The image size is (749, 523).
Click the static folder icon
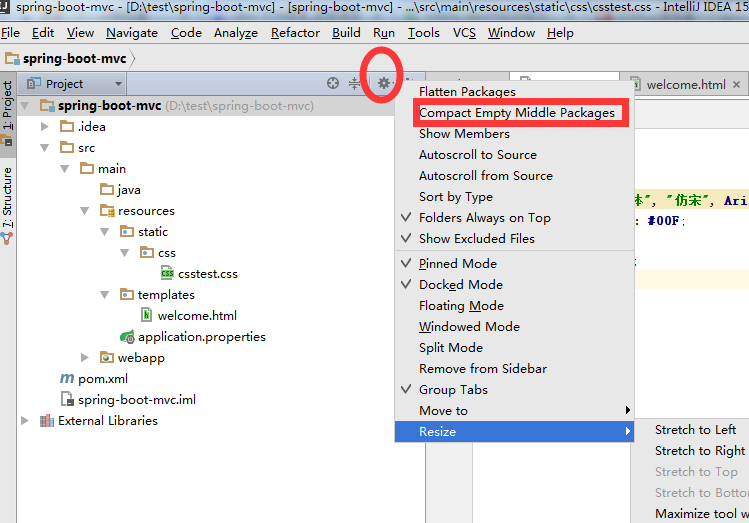coord(127,232)
